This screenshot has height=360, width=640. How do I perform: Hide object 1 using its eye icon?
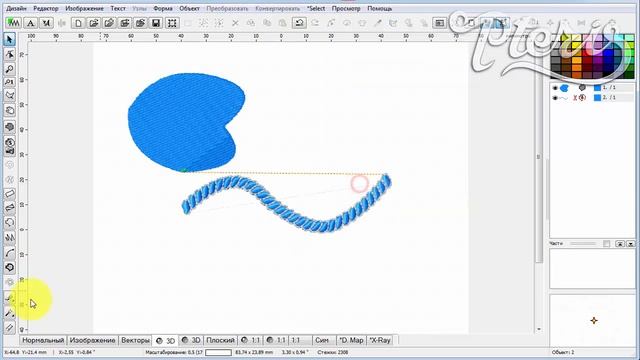[555, 88]
